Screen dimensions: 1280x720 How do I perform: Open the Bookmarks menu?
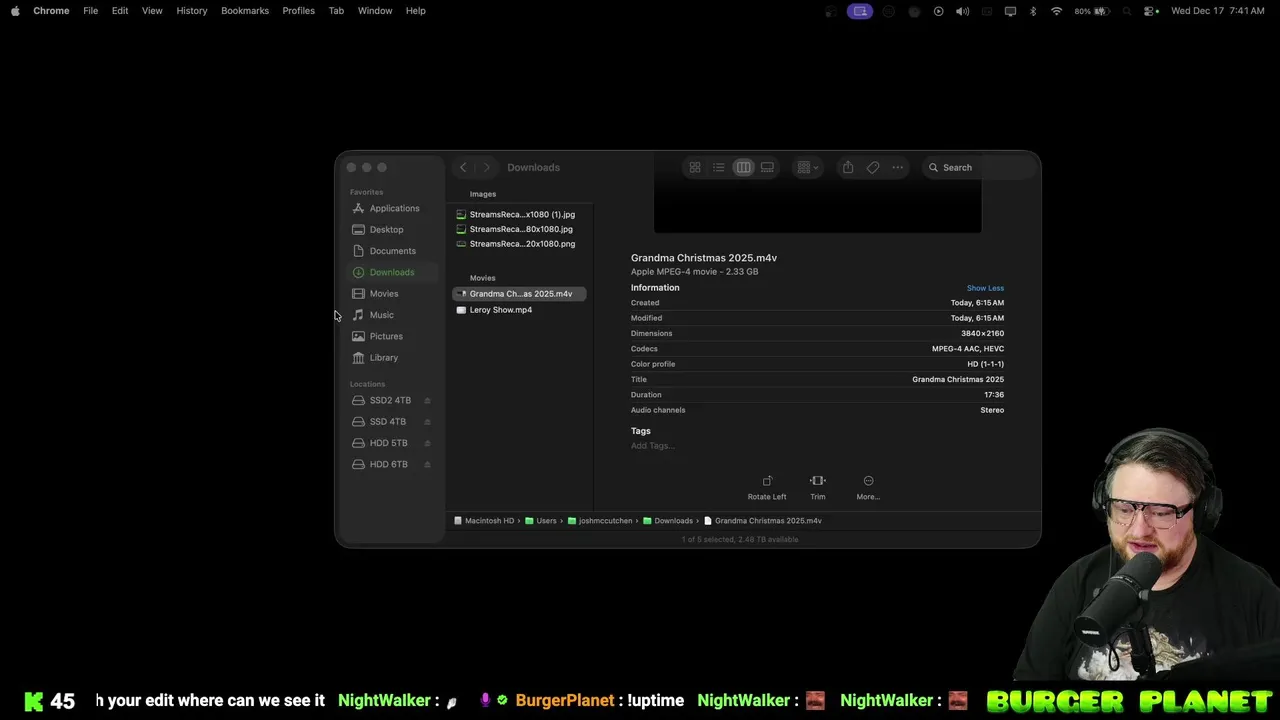[x=245, y=11]
